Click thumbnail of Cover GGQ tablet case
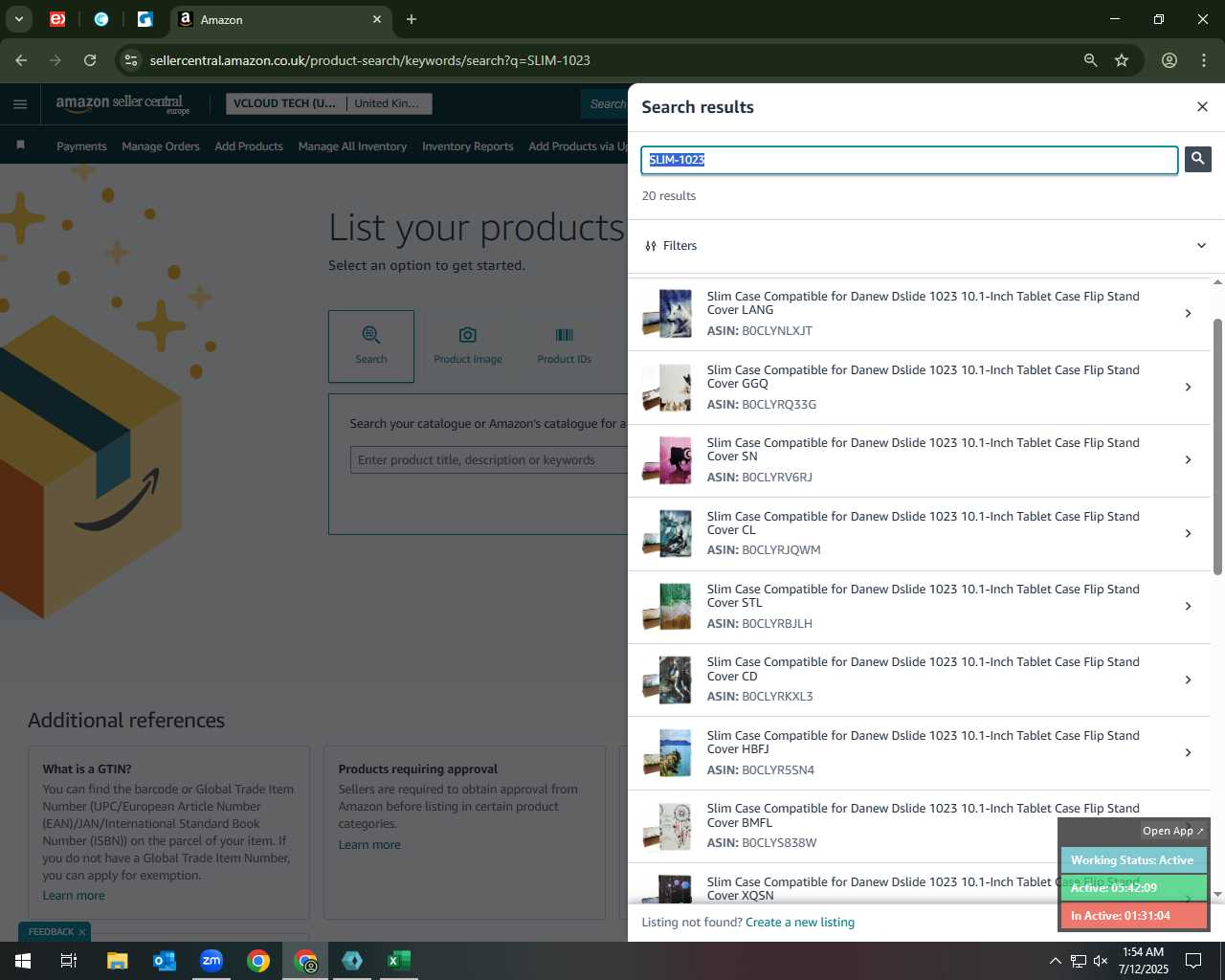 click(x=667, y=387)
